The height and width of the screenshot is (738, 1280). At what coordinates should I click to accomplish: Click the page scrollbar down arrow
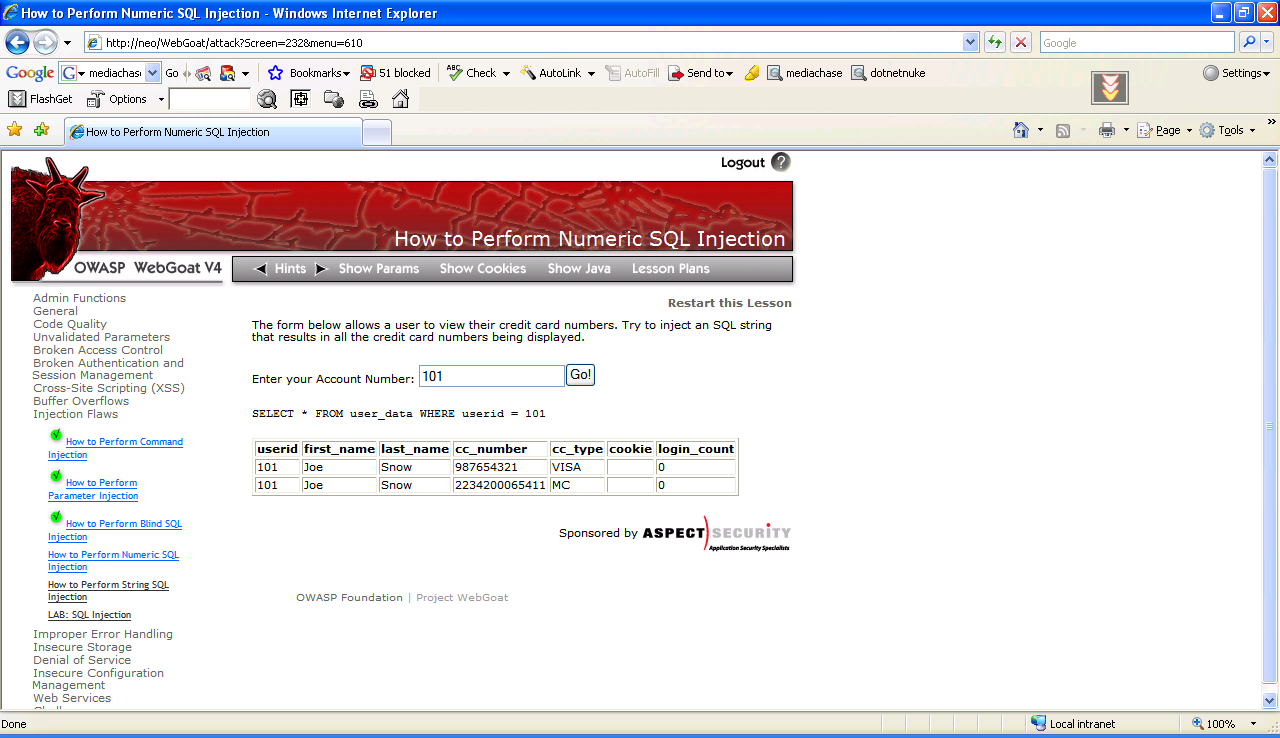pos(1270,701)
